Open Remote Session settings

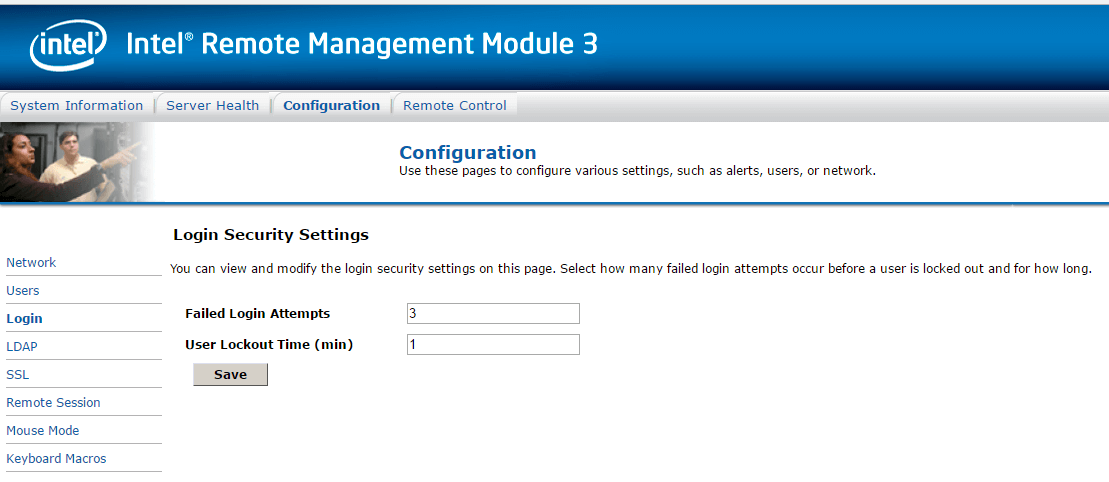tap(53, 403)
